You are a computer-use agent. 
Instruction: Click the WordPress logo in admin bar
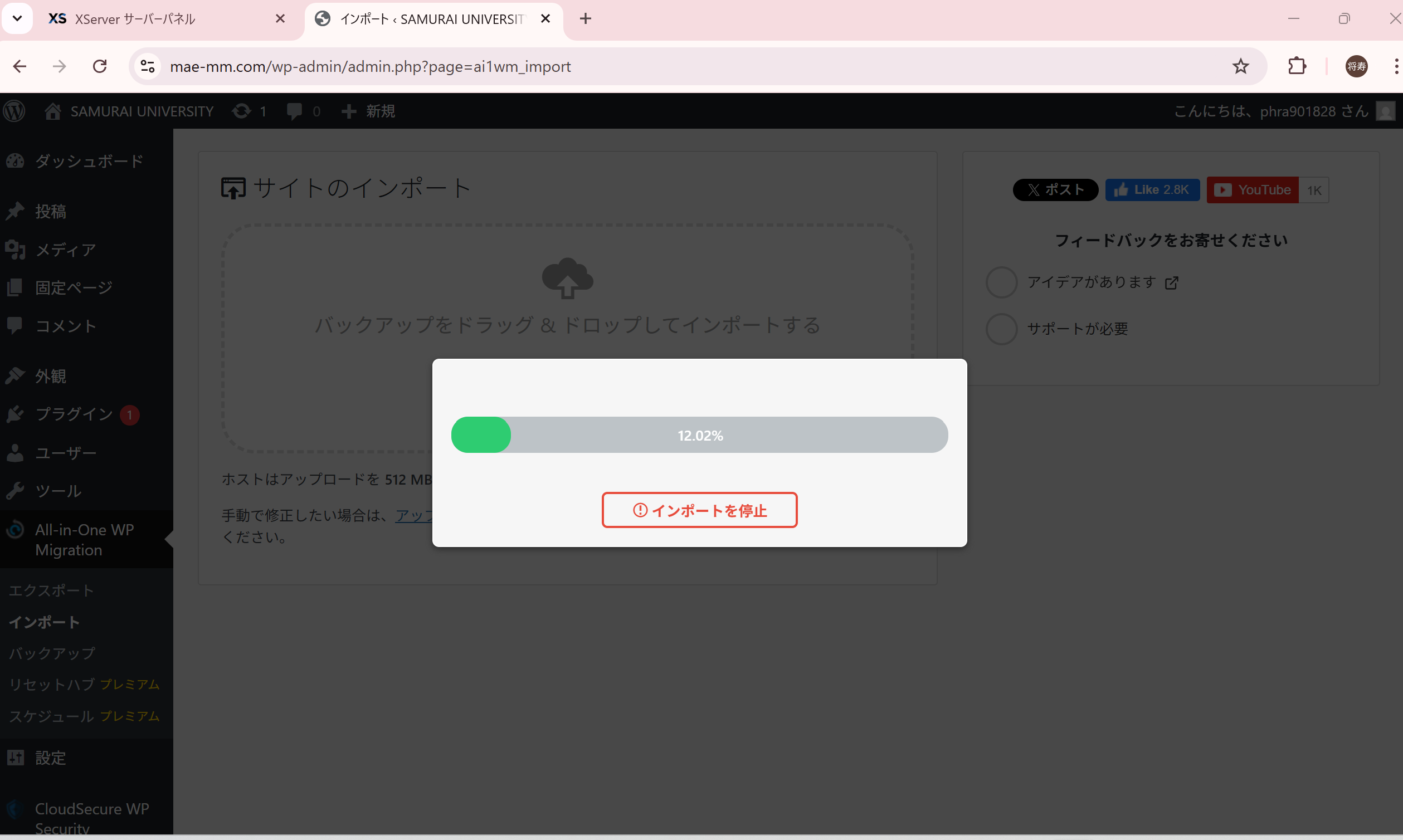click(x=14, y=111)
